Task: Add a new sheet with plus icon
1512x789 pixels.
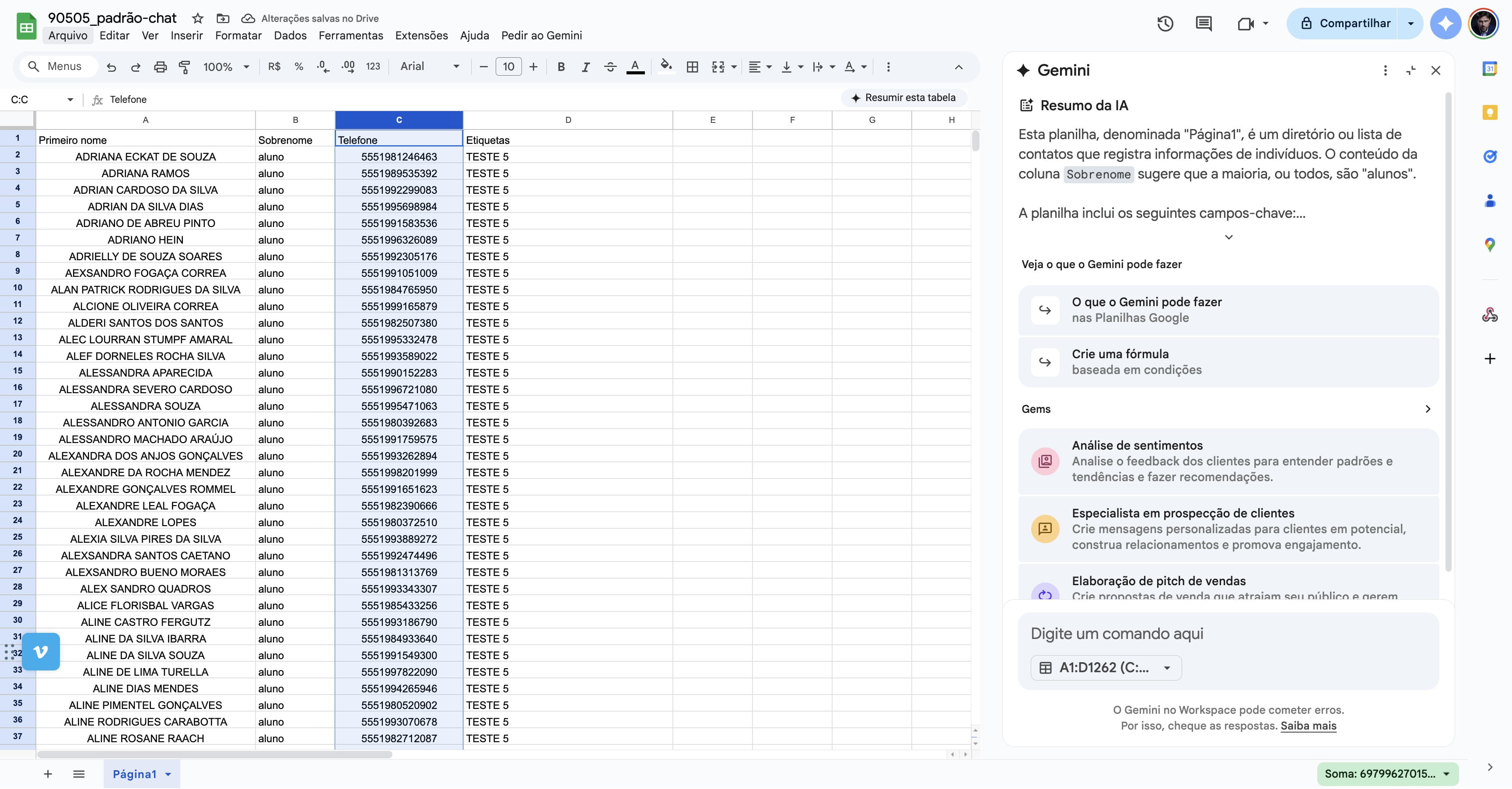Action: point(48,774)
